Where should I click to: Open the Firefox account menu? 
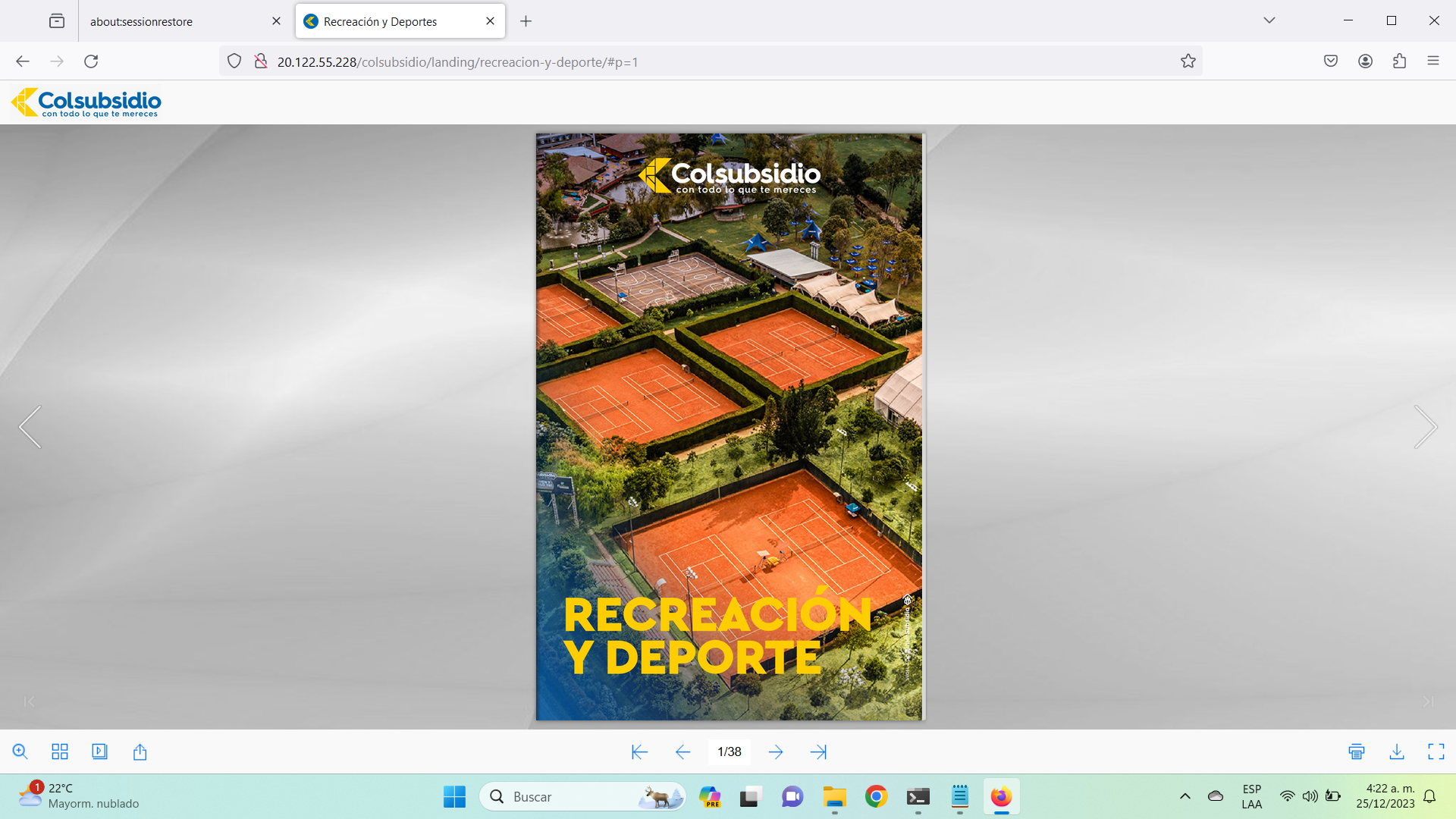(x=1365, y=61)
